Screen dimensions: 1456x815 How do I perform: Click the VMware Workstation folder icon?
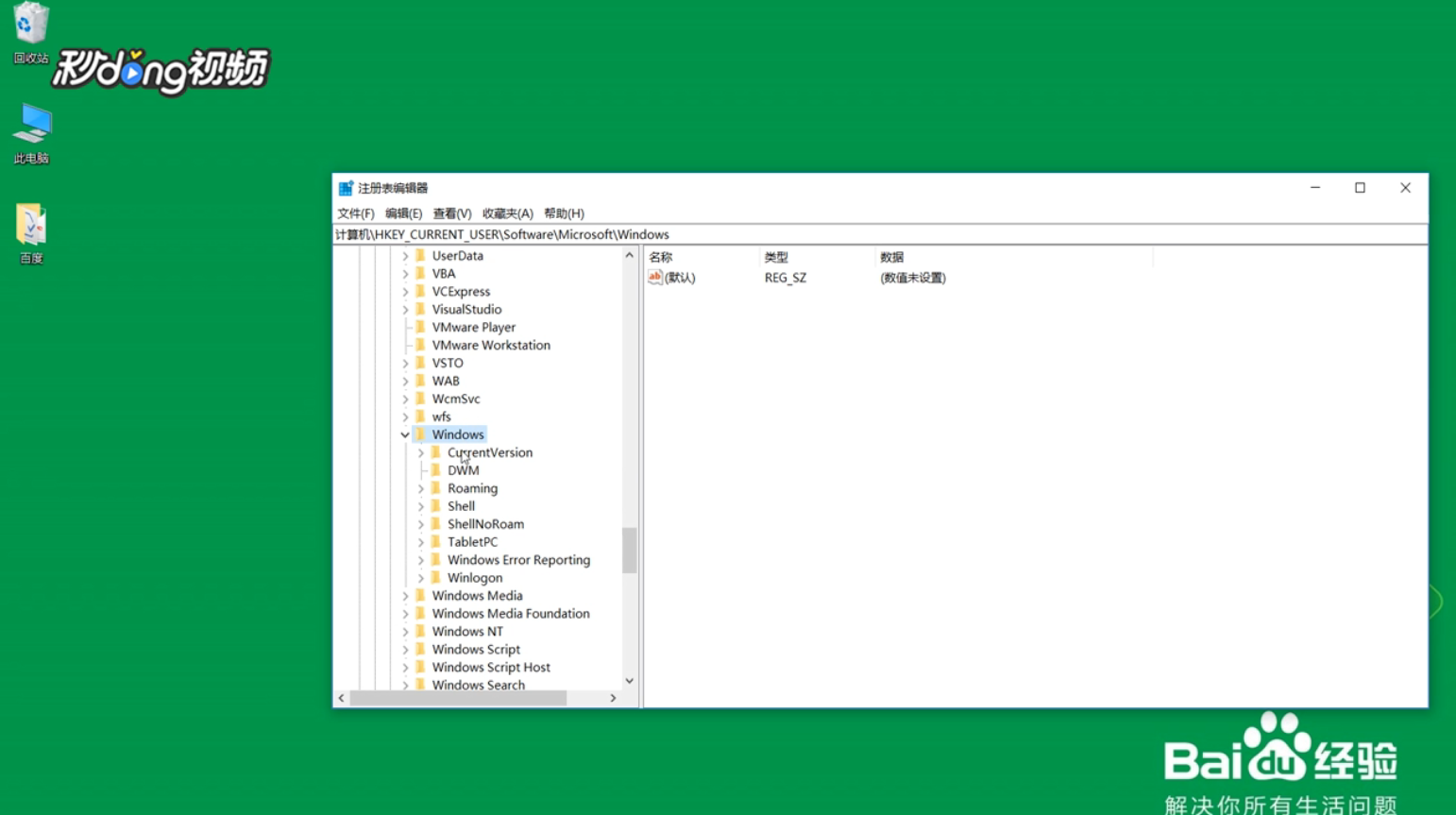(x=421, y=346)
